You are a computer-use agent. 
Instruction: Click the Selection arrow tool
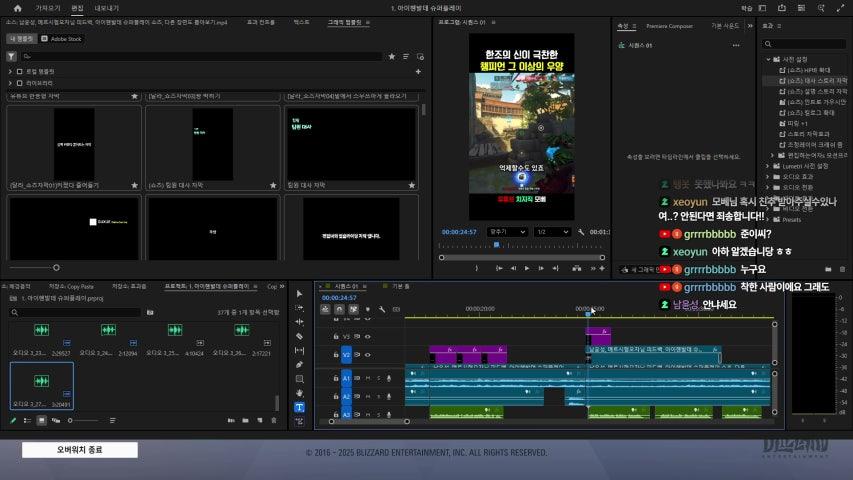299,294
